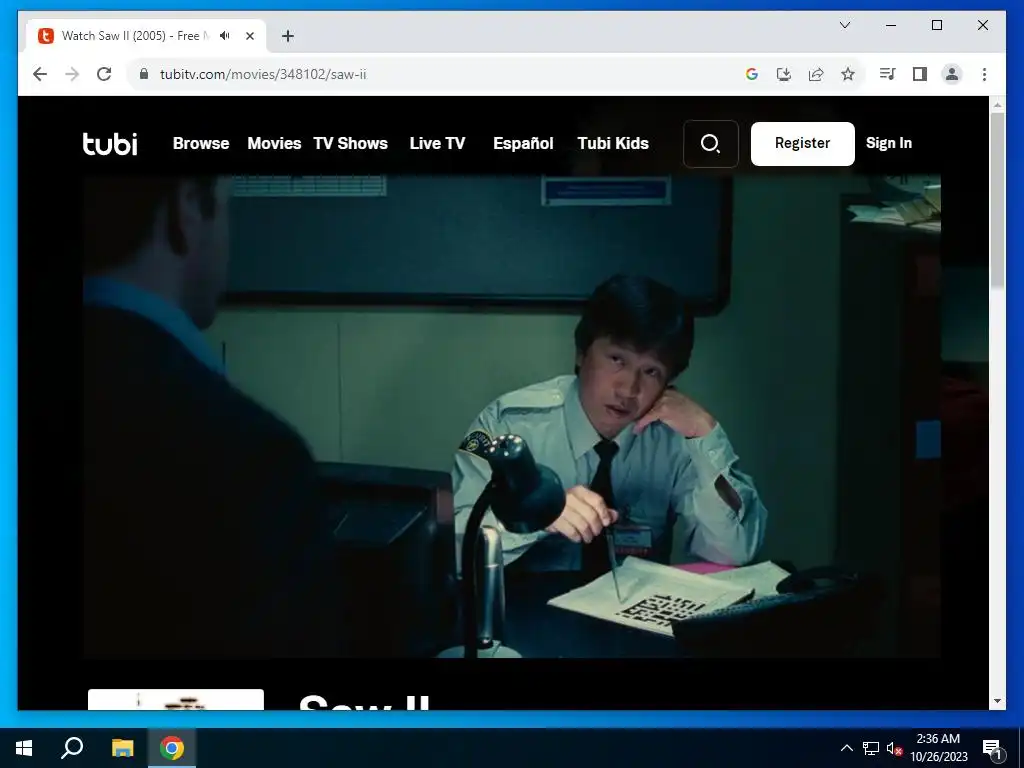Click the Saw II video player

511,416
